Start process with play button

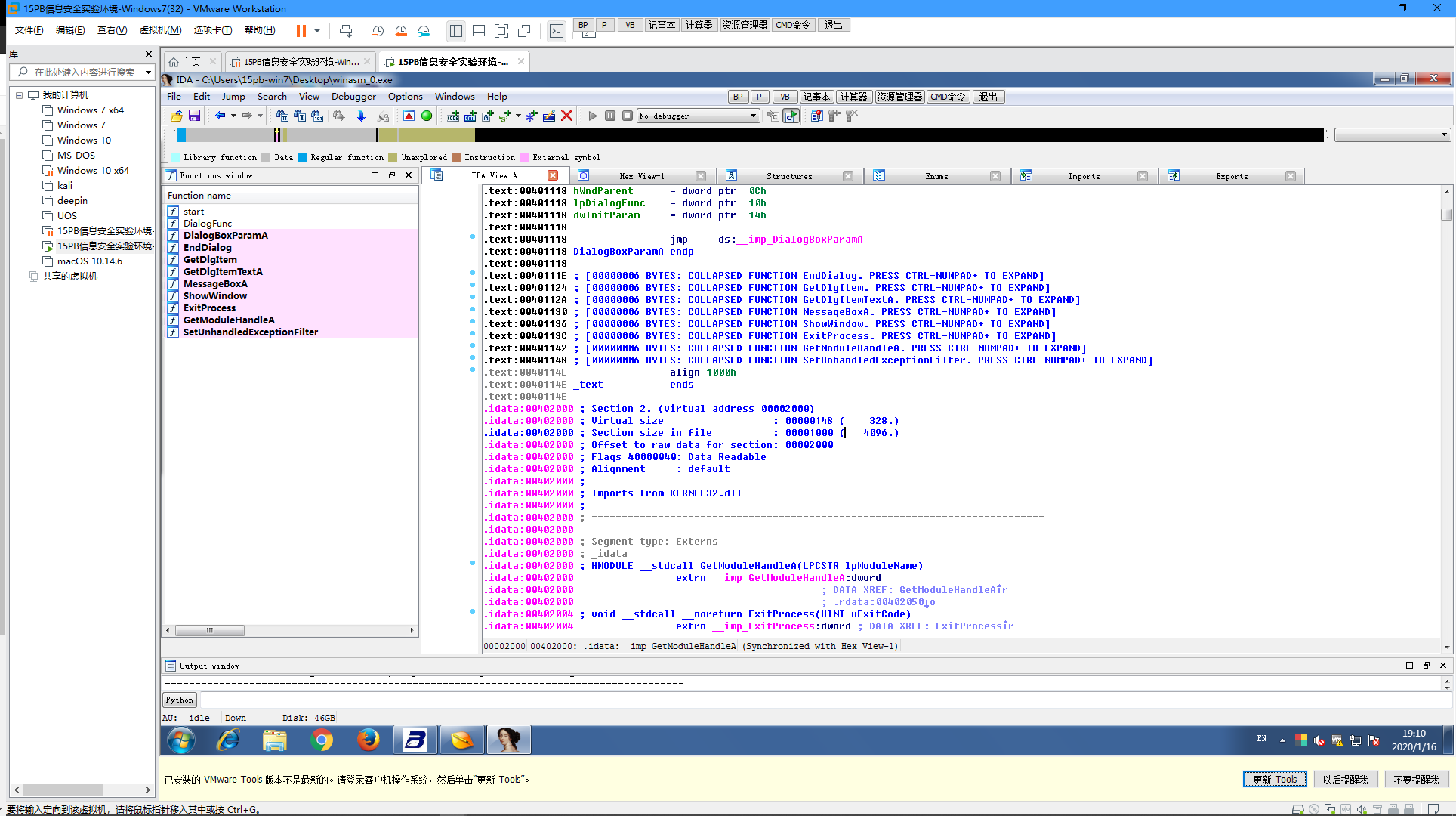click(593, 116)
